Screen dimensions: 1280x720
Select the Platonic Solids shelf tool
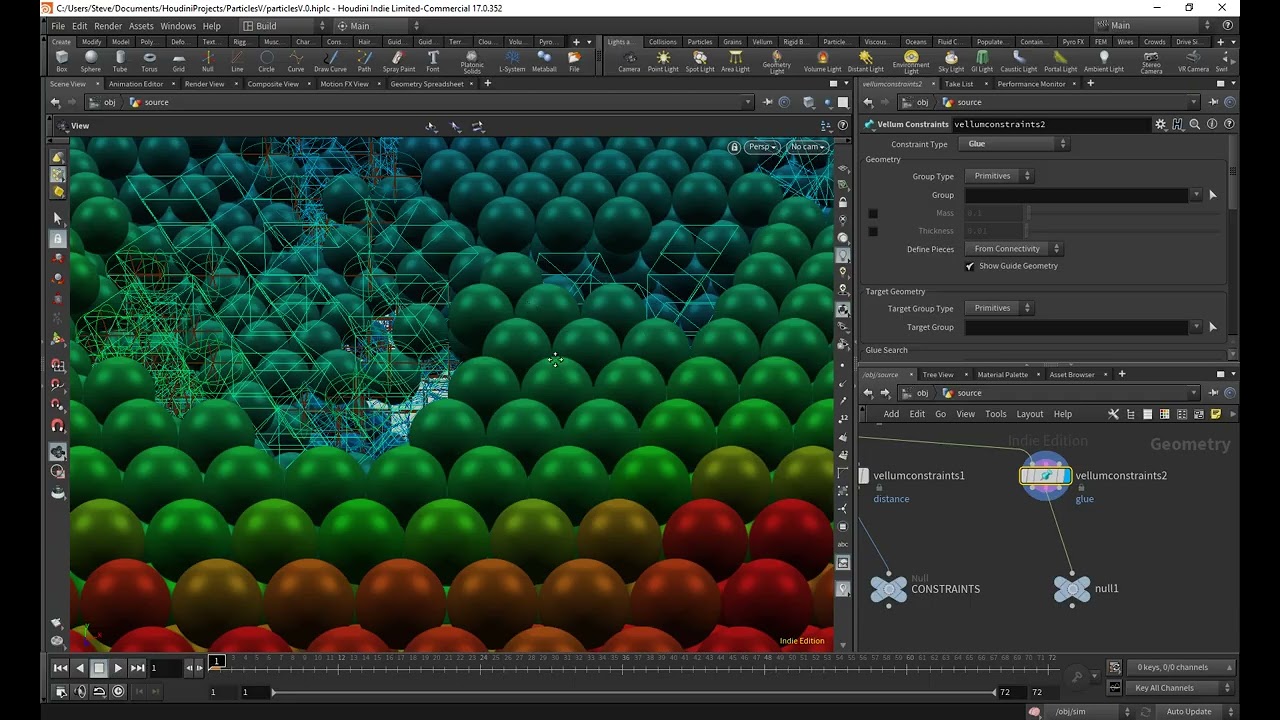click(x=472, y=64)
